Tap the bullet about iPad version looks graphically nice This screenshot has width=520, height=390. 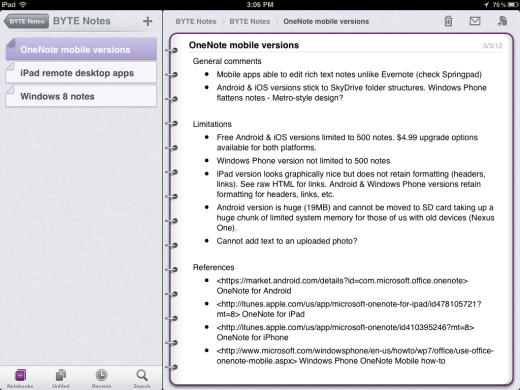[x=351, y=184]
